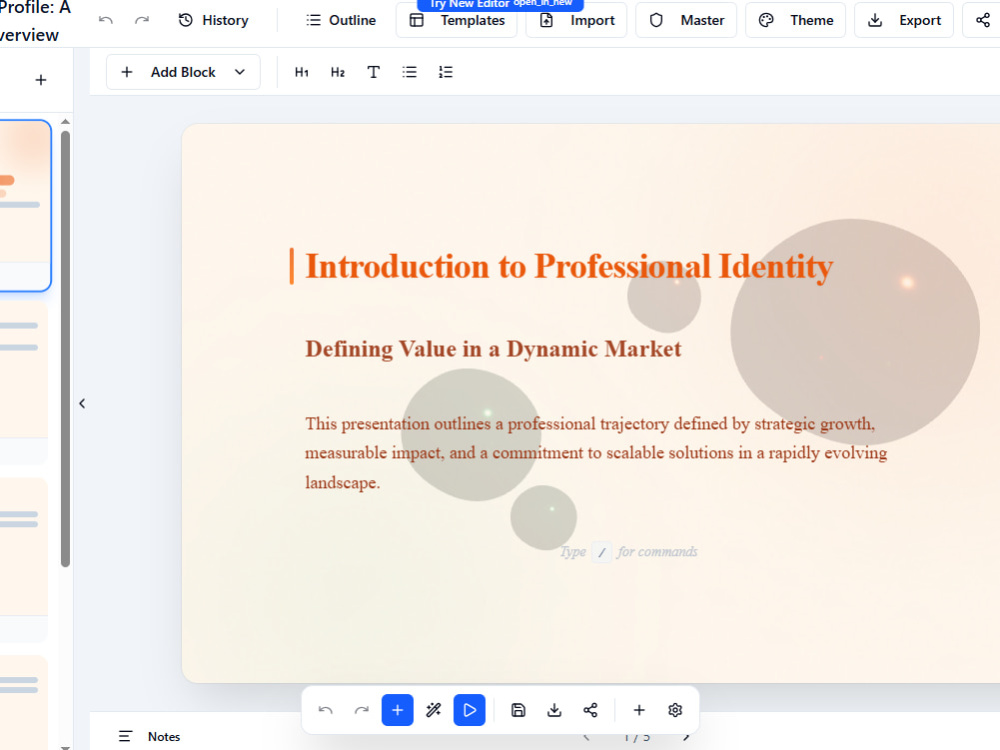This screenshot has height=750, width=1000.
Task: Open the Templates gallery
Action: coord(457,20)
